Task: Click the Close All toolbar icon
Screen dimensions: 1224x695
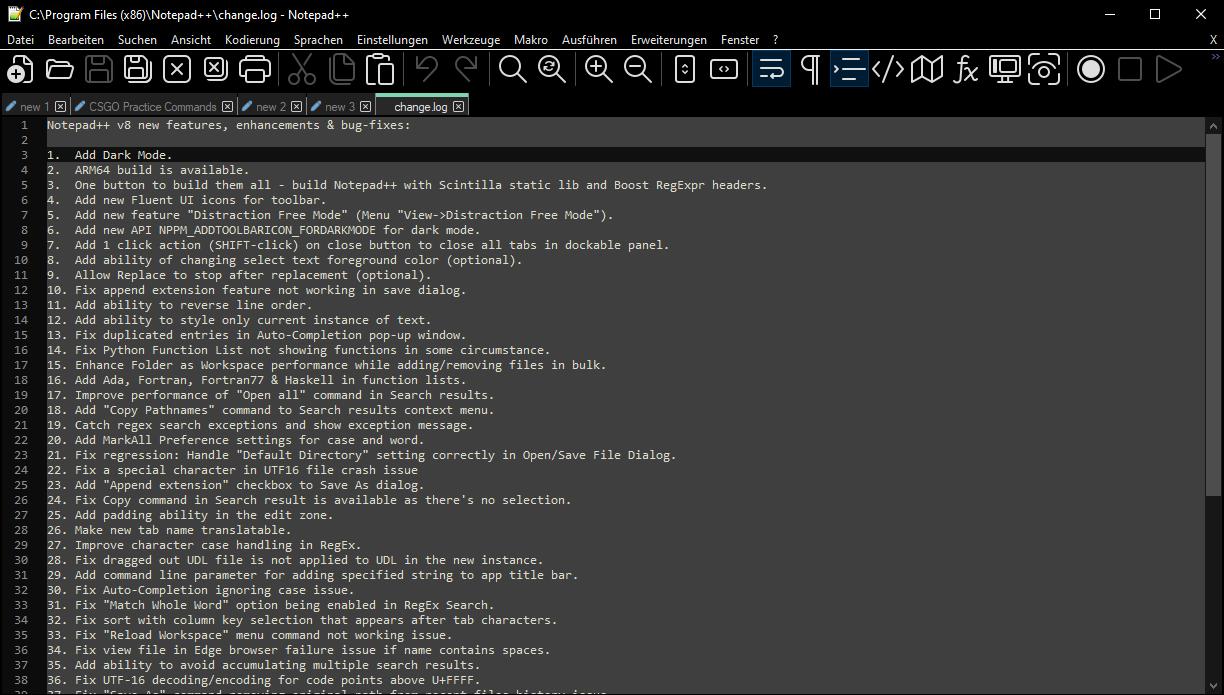Action: (215, 69)
